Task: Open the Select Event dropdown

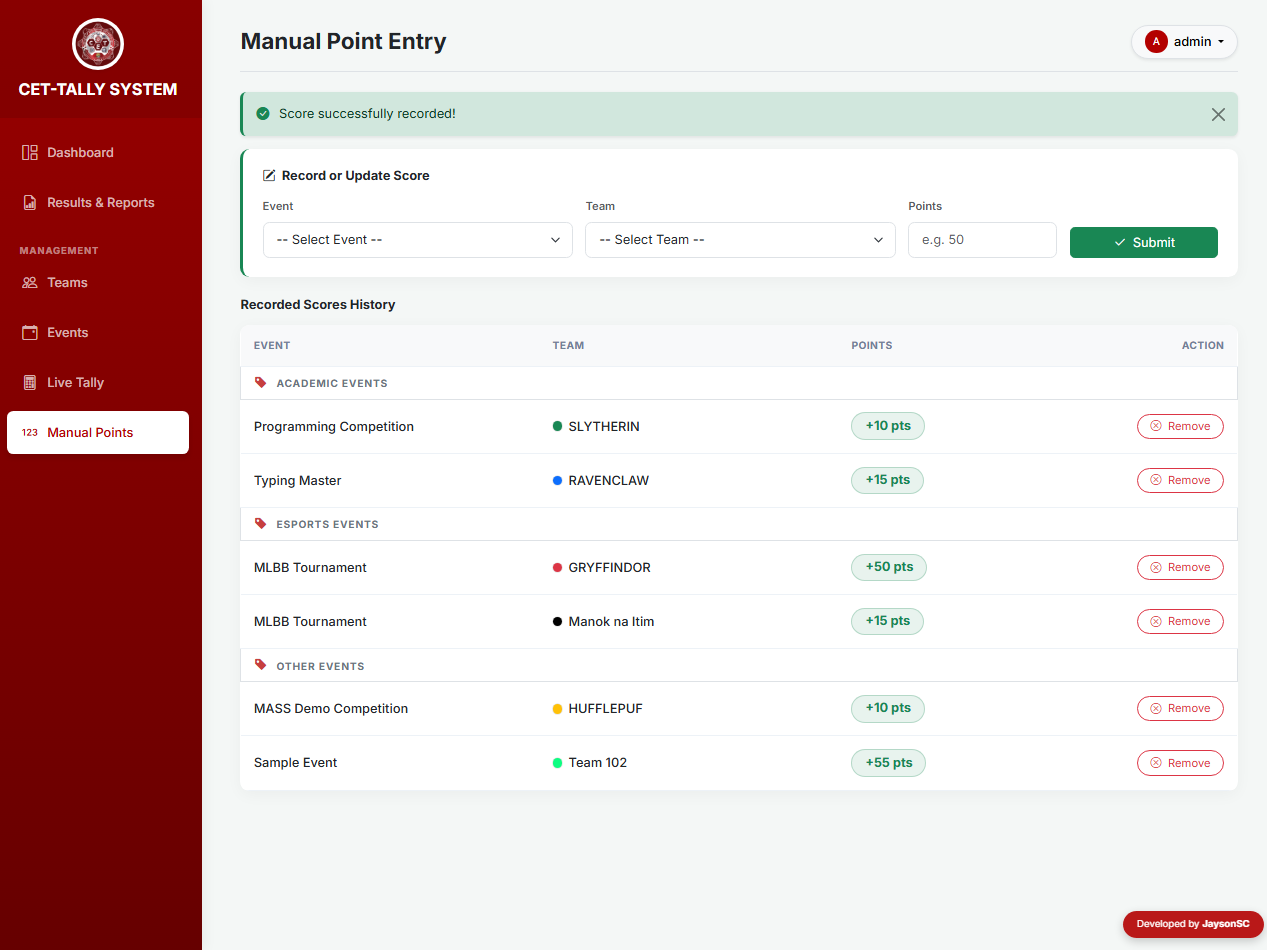Action: (417, 240)
